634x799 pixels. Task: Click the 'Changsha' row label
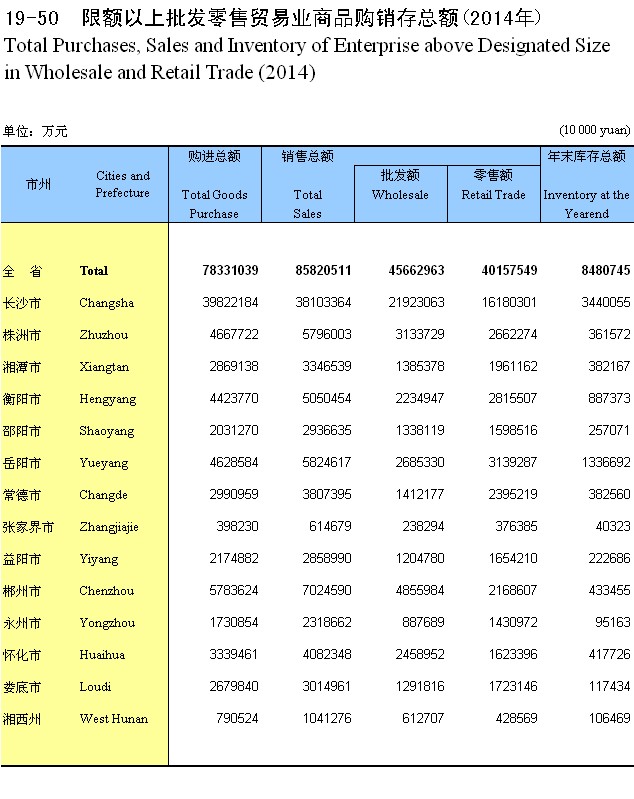(106, 303)
